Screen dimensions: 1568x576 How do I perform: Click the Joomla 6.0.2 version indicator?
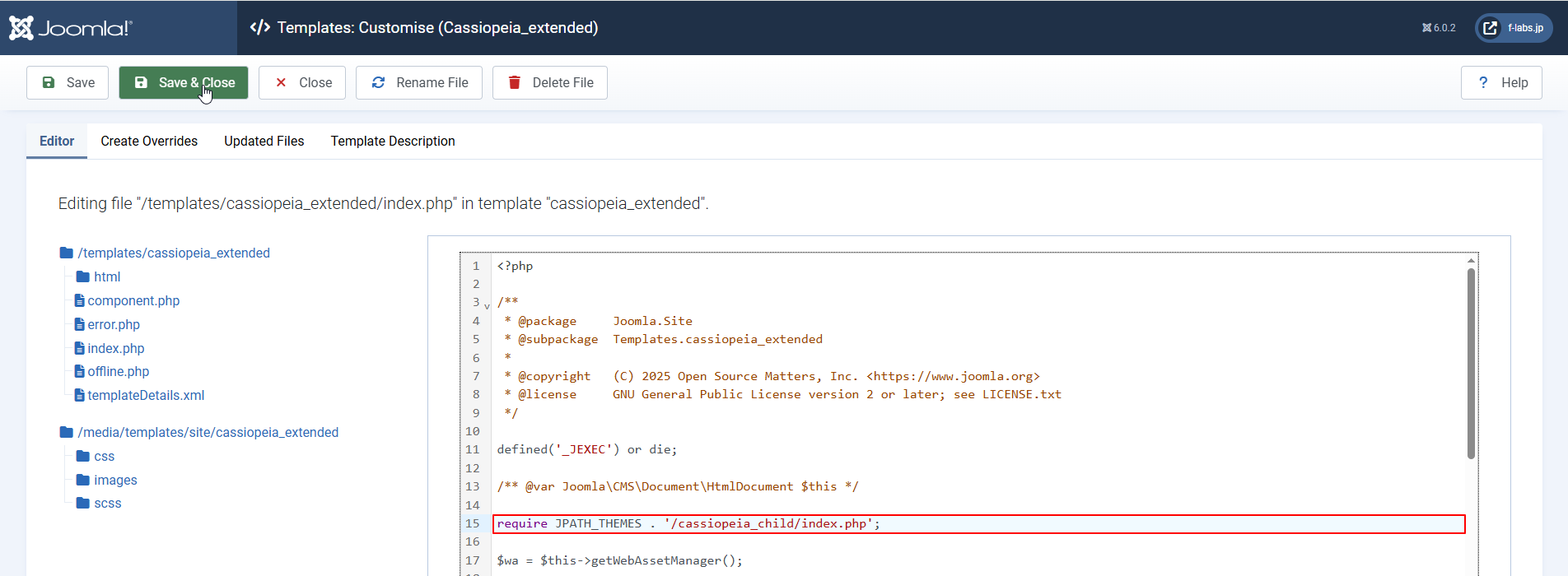1439,28
